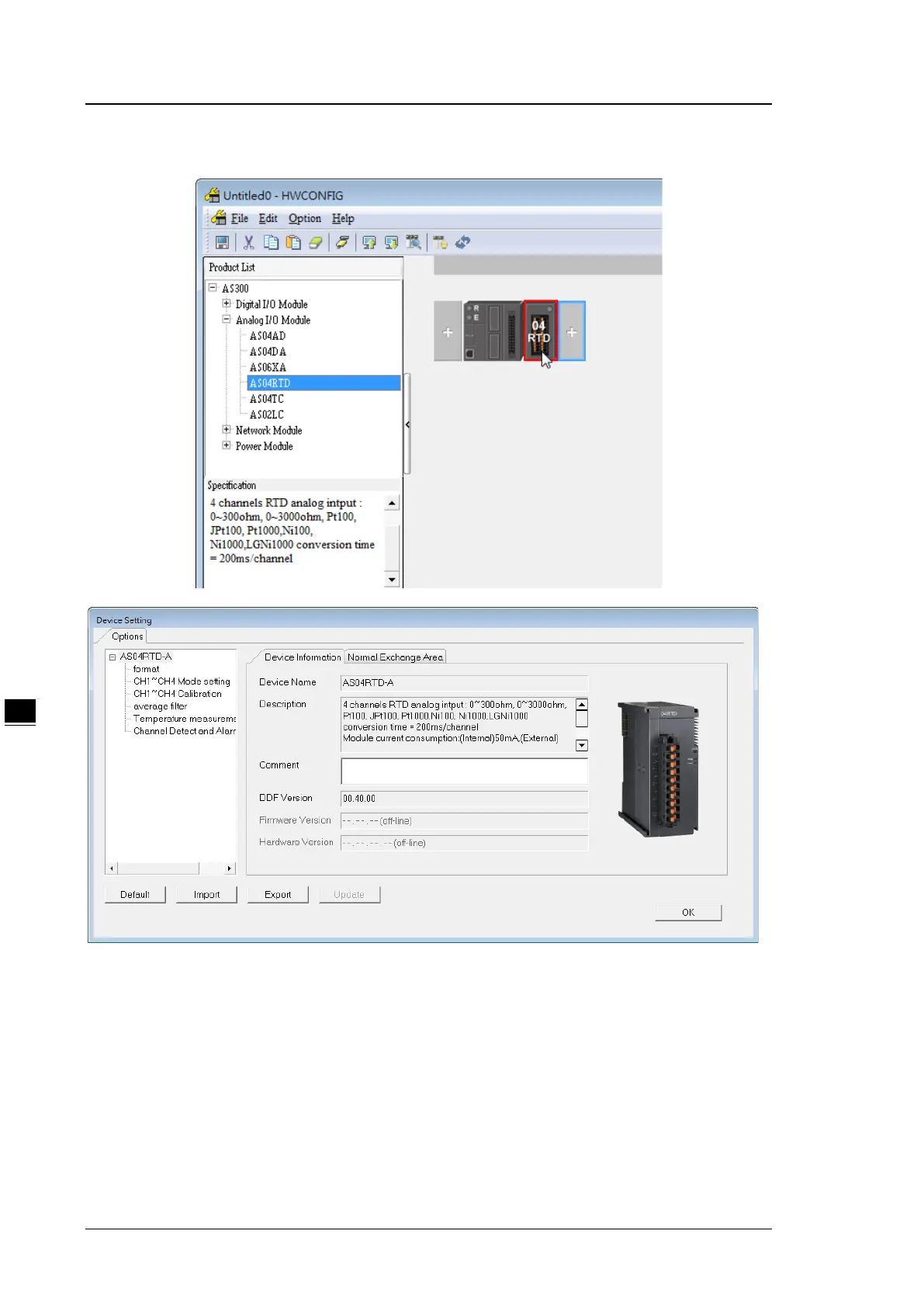Expand the Network Module node

click(x=227, y=429)
